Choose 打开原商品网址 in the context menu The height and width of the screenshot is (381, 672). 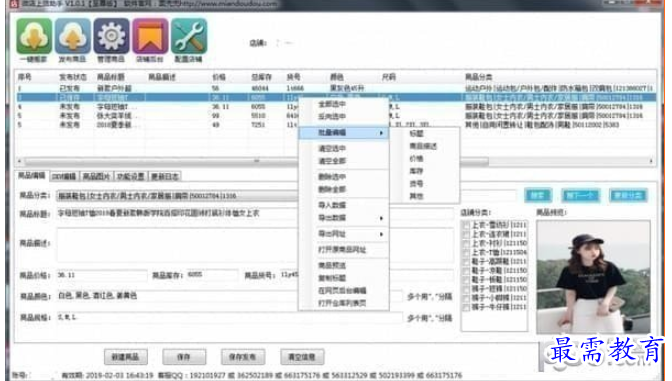[x=344, y=250]
